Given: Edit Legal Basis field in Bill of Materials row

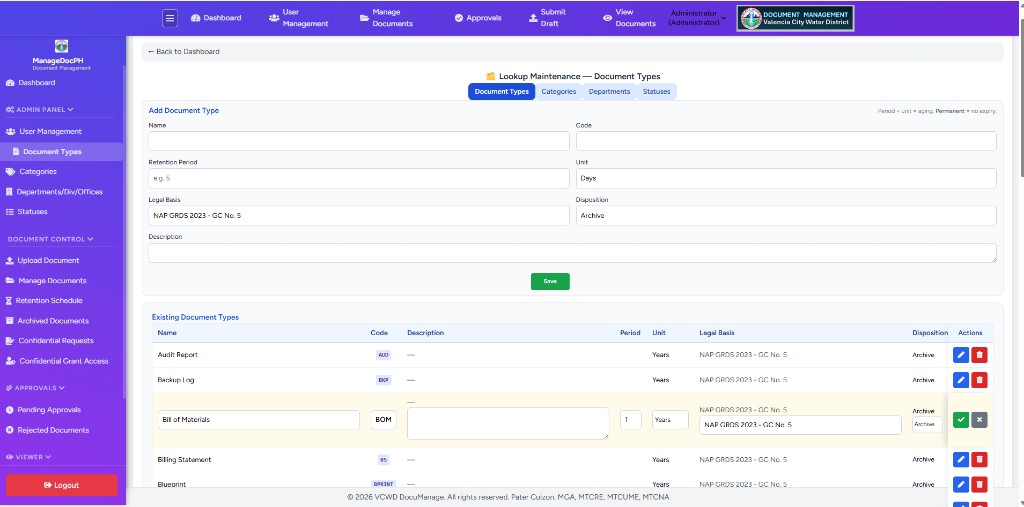Looking at the screenshot, I should point(800,425).
